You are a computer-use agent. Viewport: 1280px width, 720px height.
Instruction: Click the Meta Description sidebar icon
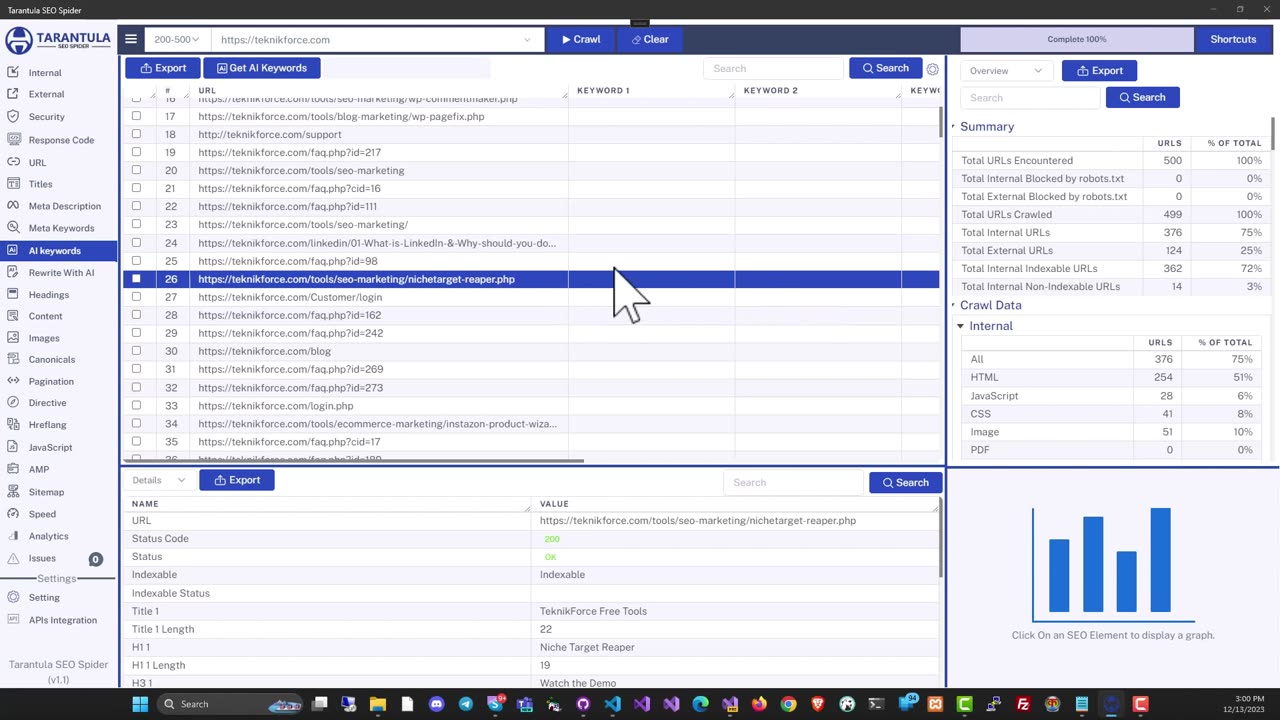click(13, 206)
